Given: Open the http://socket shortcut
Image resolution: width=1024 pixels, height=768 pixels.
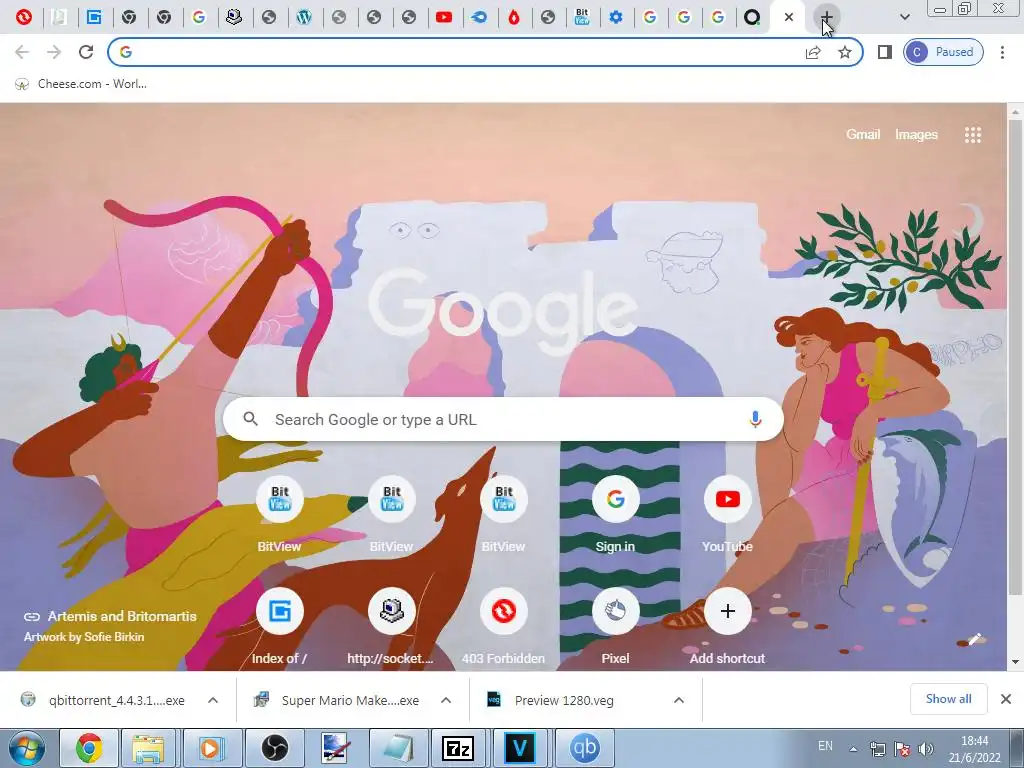Looking at the screenshot, I should coord(391,627).
